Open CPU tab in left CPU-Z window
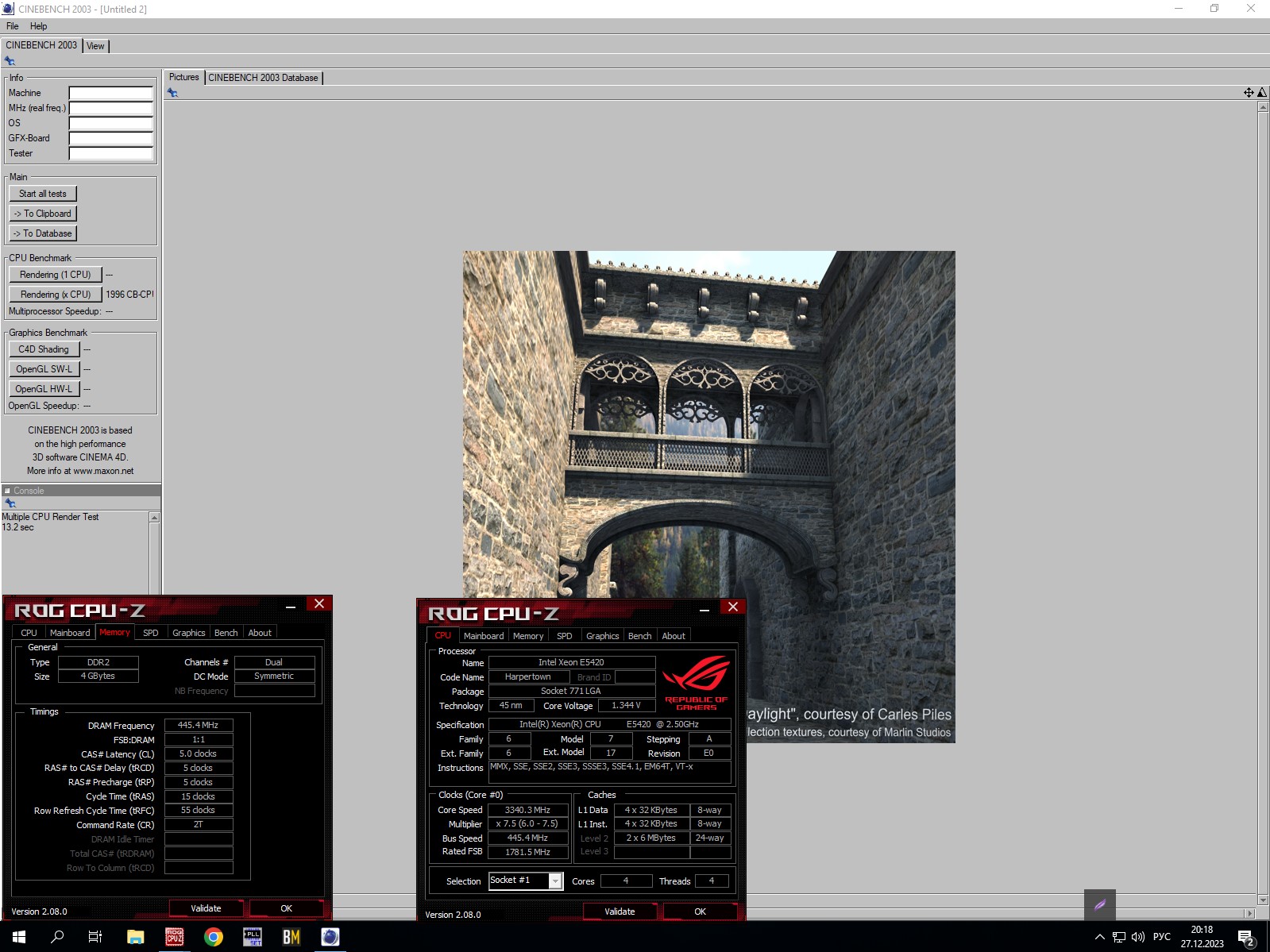The height and width of the screenshot is (952, 1270). coord(29,633)
